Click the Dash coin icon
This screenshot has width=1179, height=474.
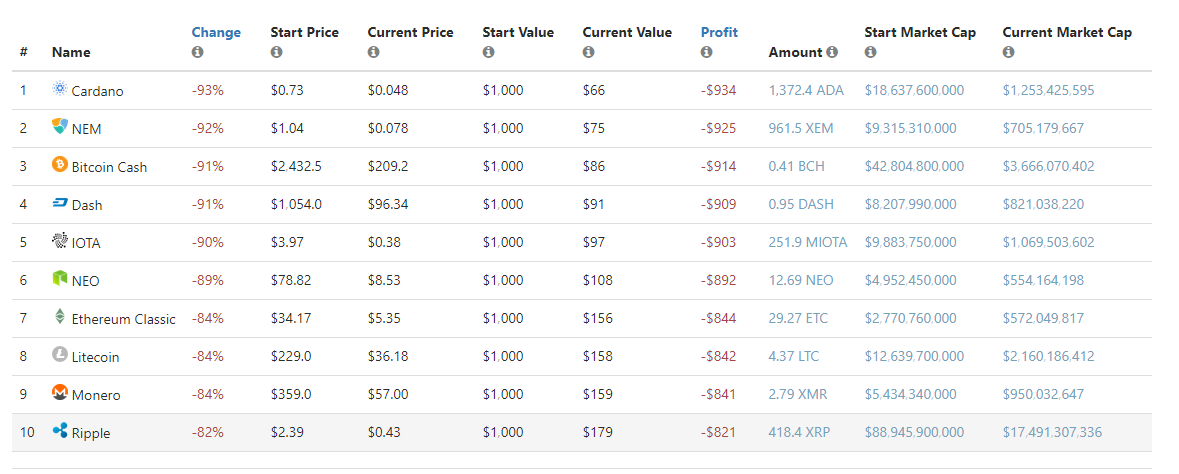59,204
